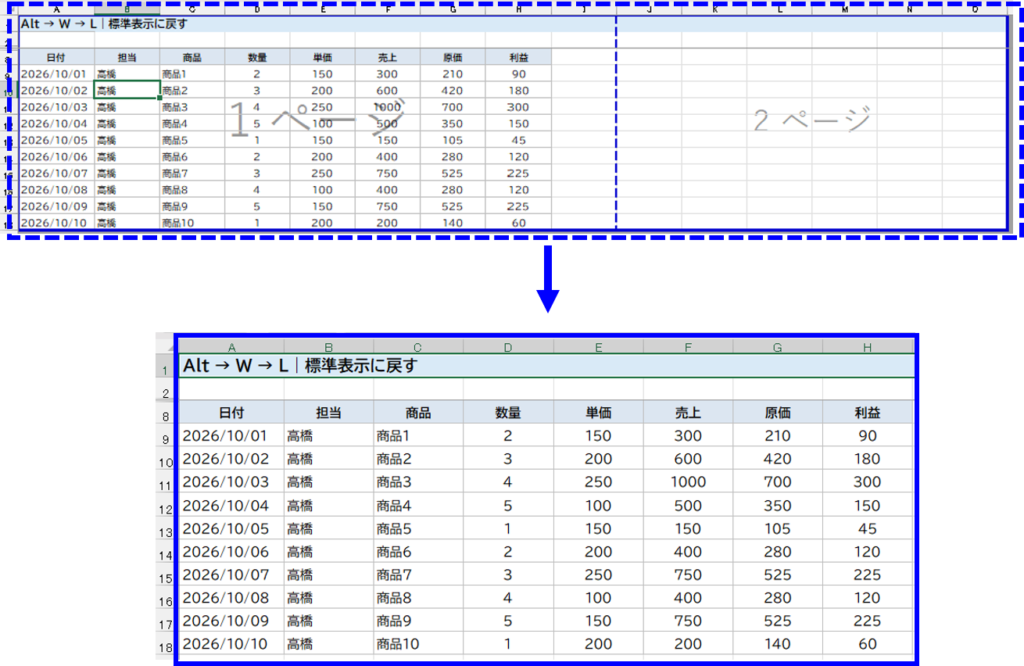Select column H header in normal view
Screen dimensions: 1024x666
(867, 347)
